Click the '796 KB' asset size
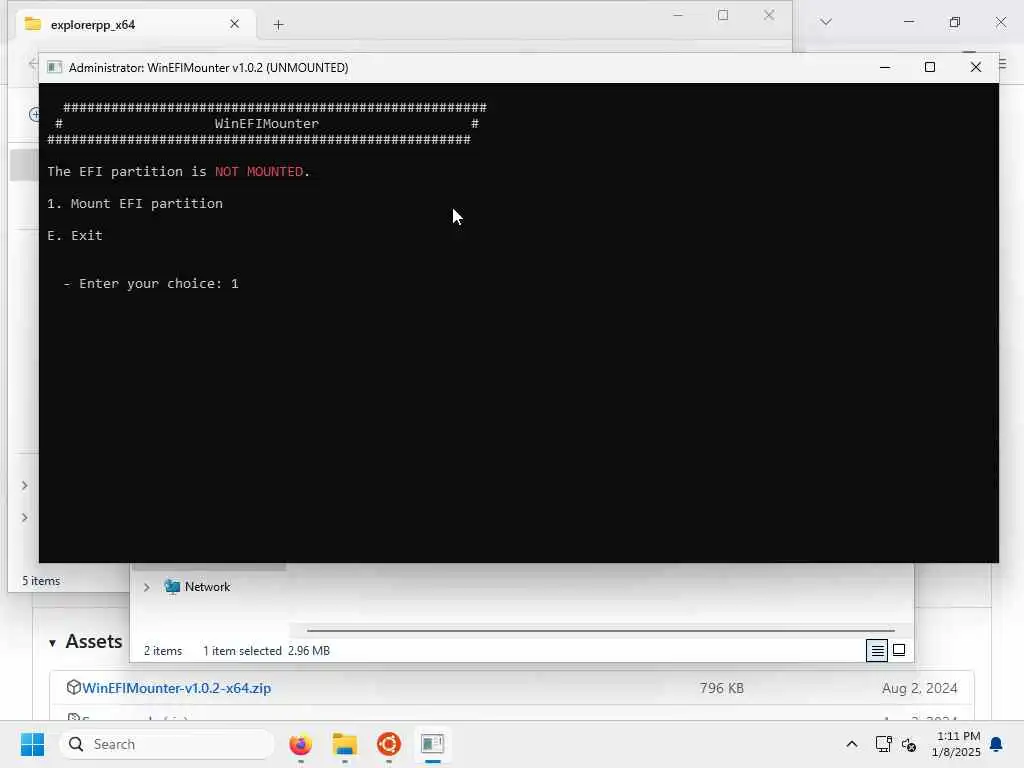The height and width of the screenshot is (768, 1024). 722,688
